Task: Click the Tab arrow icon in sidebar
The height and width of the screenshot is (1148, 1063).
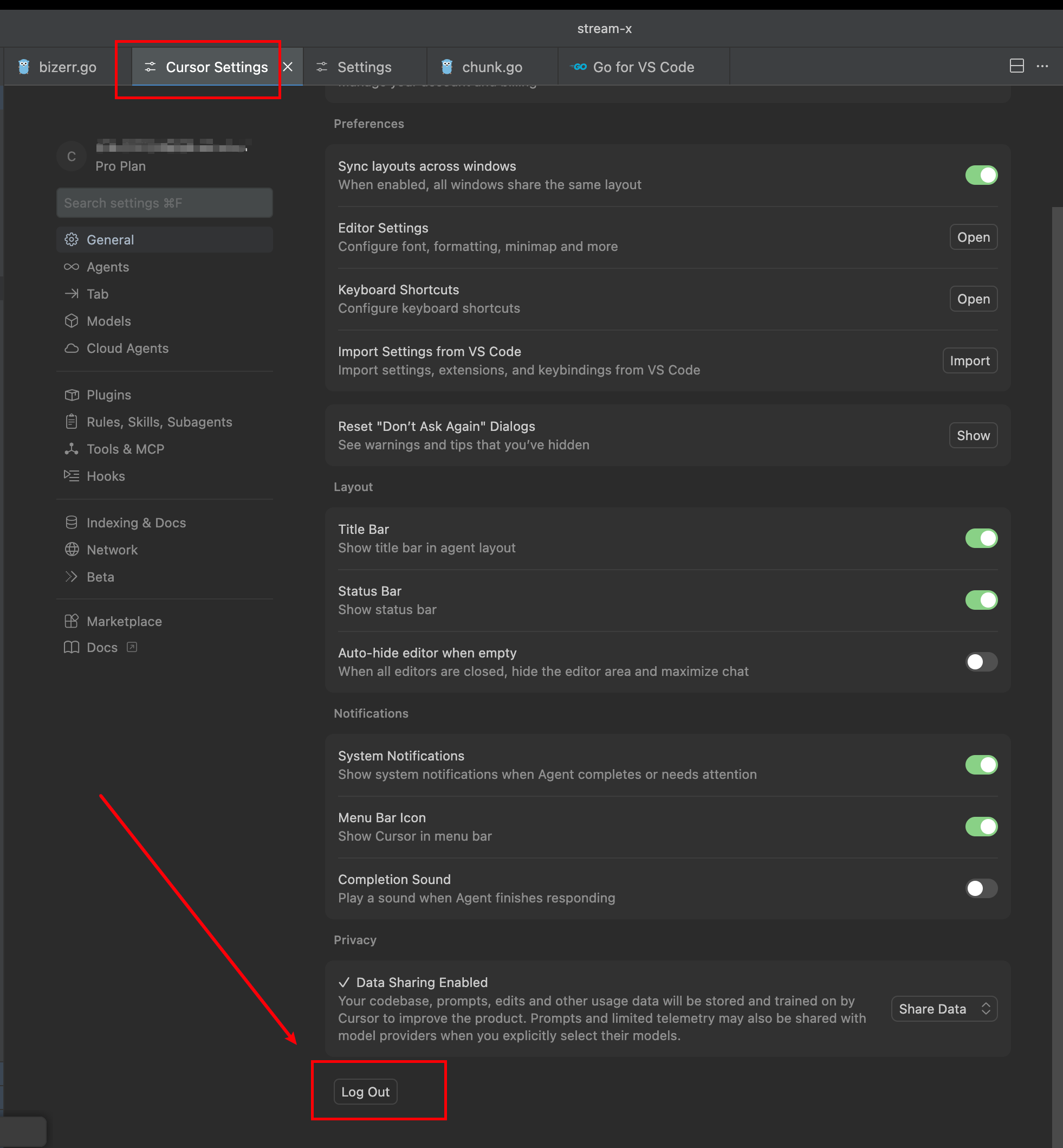Action: [72, 293]
